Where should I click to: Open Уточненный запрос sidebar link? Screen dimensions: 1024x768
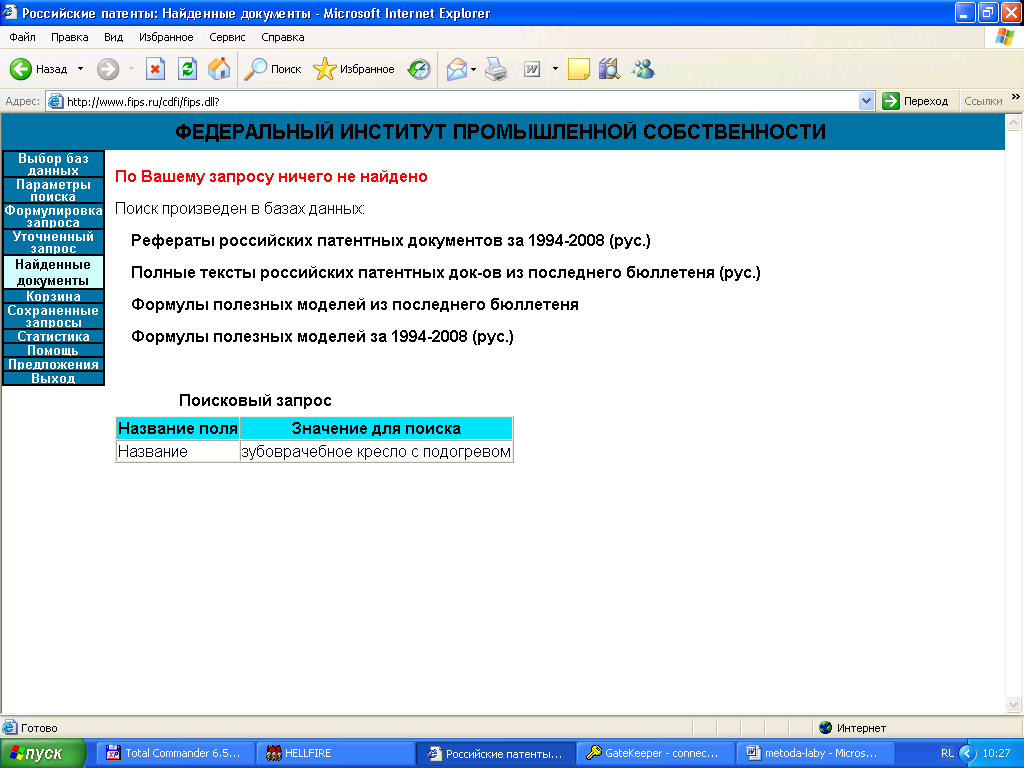point(53,242)
